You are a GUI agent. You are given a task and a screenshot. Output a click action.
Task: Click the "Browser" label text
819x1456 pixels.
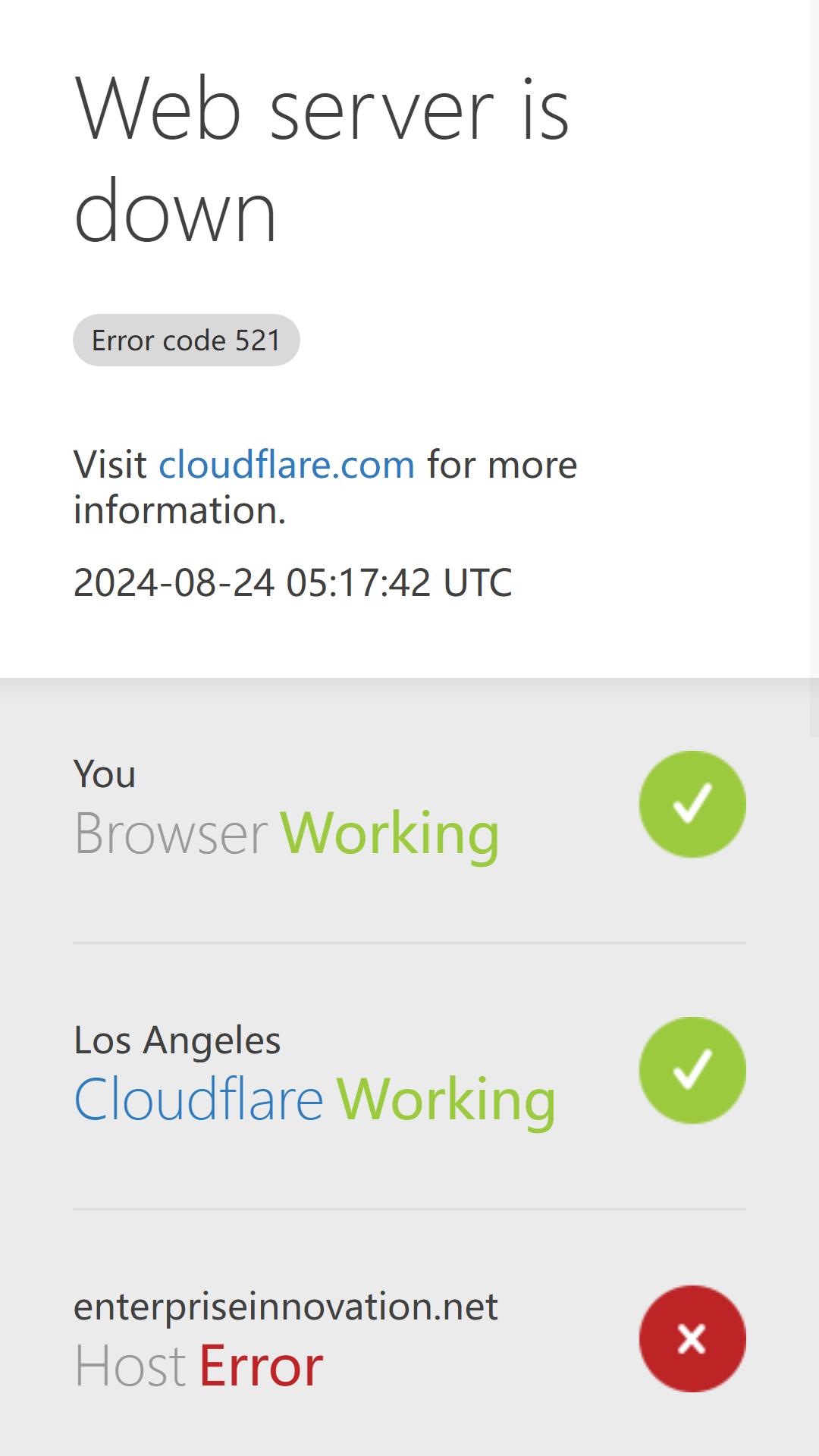point(171,833)
